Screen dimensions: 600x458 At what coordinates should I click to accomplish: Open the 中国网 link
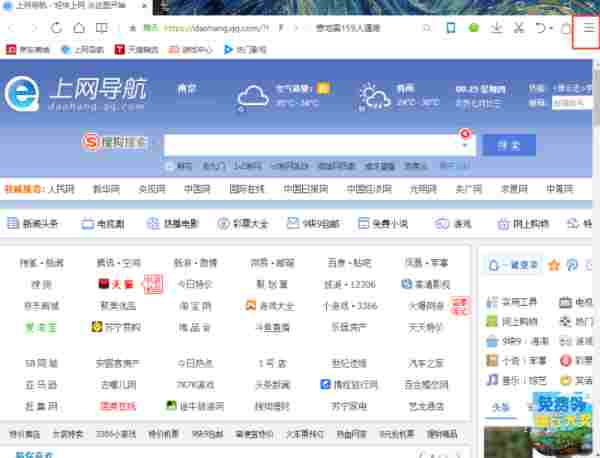tap(197, 189)
